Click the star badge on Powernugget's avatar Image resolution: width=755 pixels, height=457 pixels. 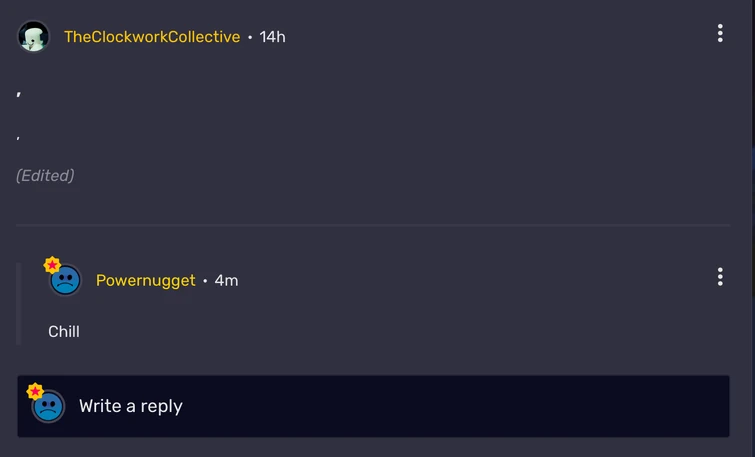pos(52,265)
